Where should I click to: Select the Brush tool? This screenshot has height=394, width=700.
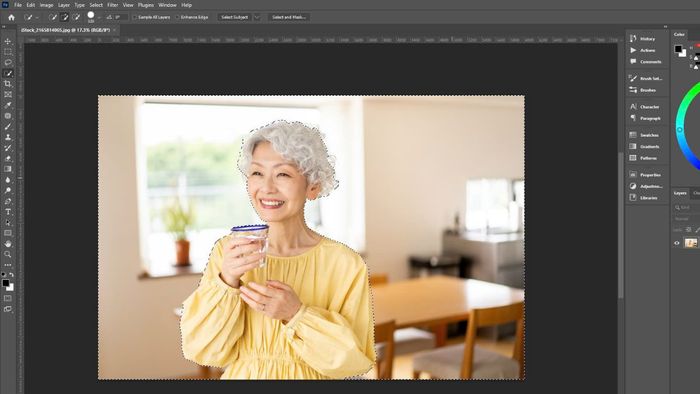pyautogui.click(x=8, y=127)
